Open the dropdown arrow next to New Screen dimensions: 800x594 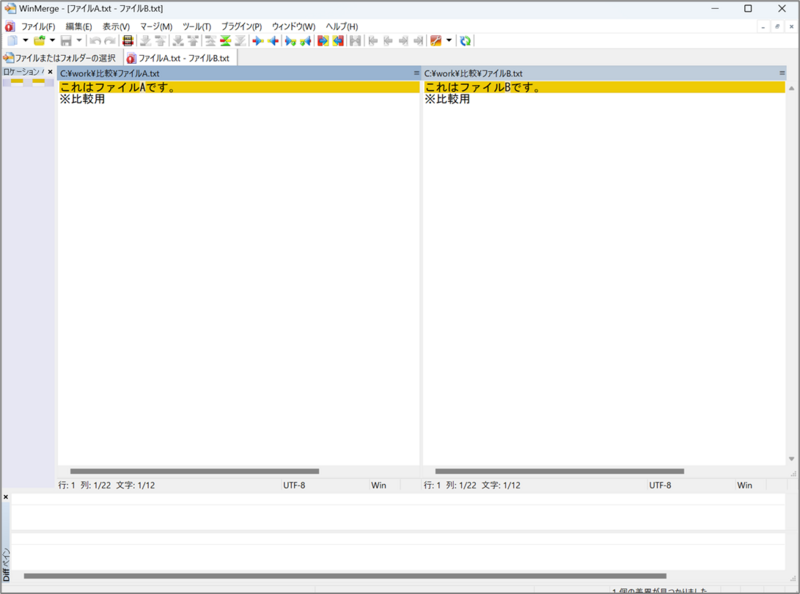pos(26,40)
